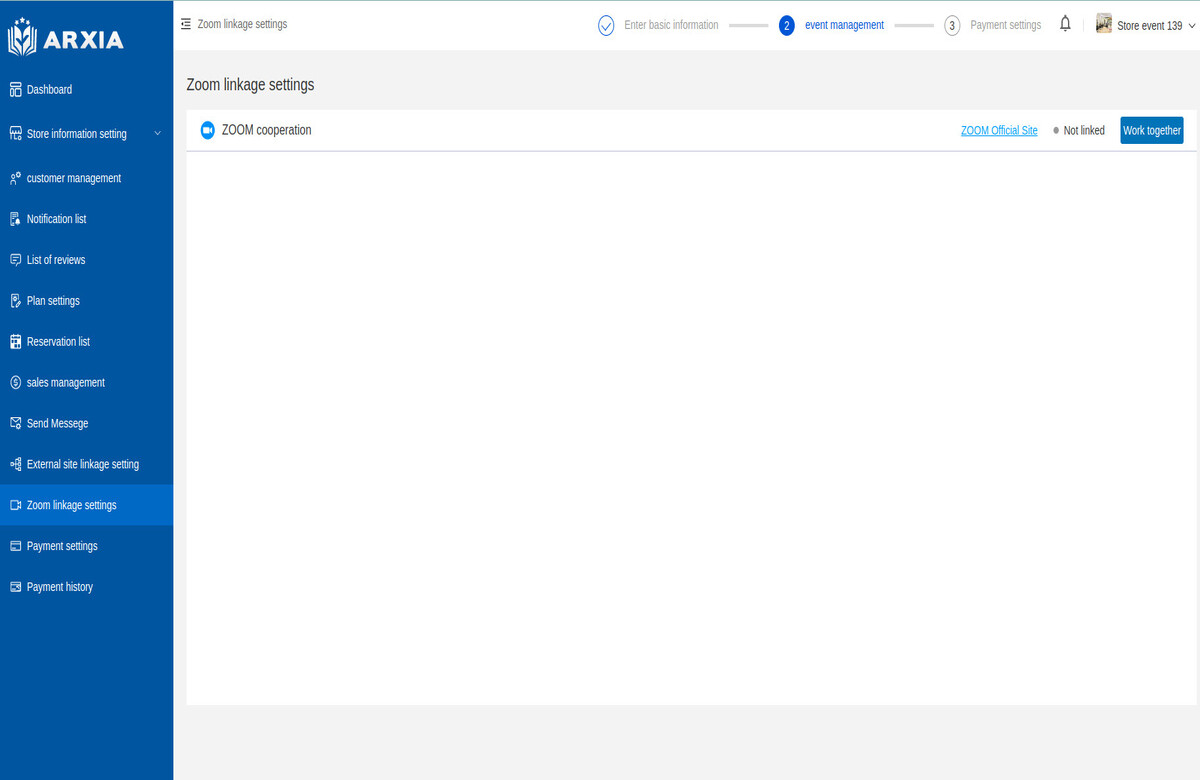Click Enter basic information step label

click(x=671, y=25)
